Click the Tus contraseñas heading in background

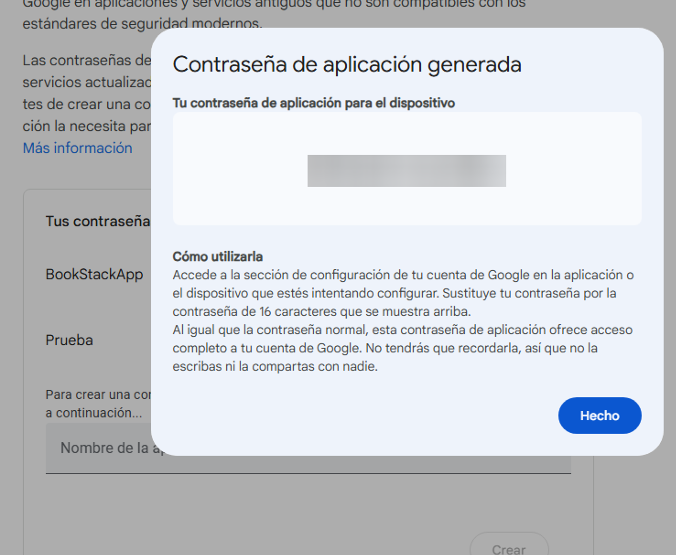[x=98, y=221]
